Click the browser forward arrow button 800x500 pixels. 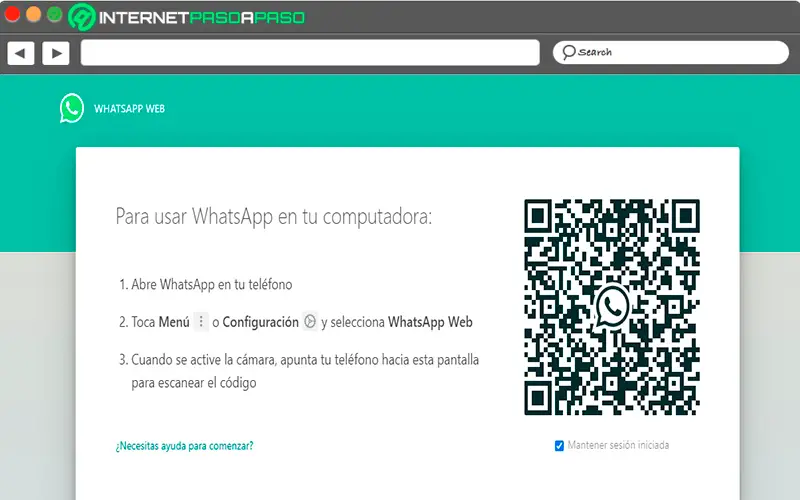(x=56, y=53)
